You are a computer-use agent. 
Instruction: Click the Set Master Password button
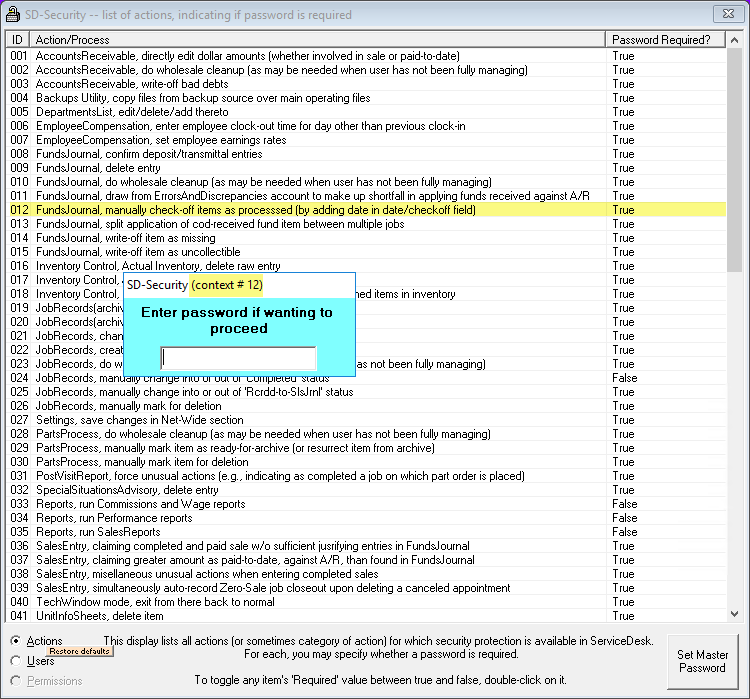pos(701,662)
